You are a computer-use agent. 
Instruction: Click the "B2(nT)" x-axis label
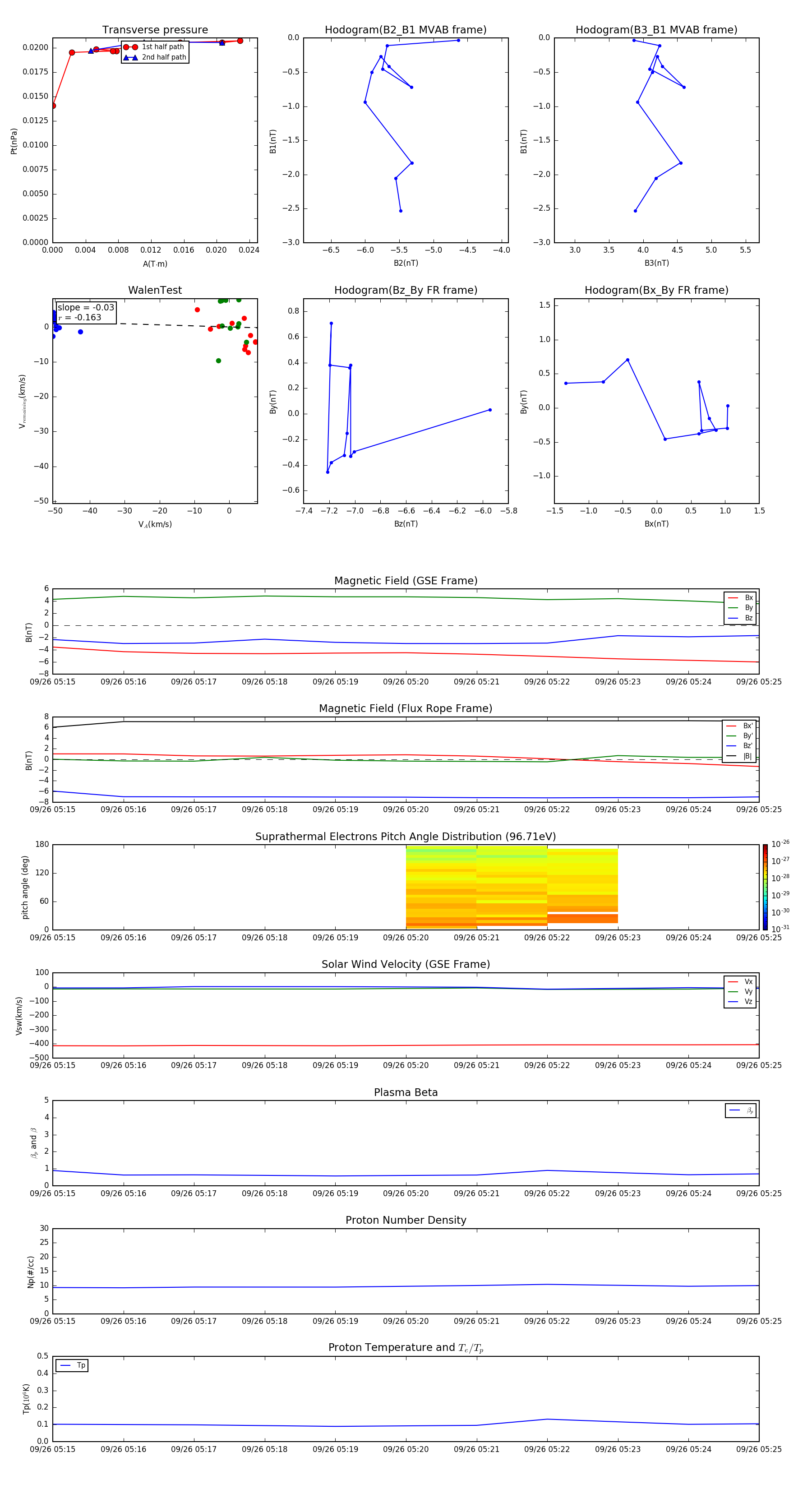click(406, 263)
